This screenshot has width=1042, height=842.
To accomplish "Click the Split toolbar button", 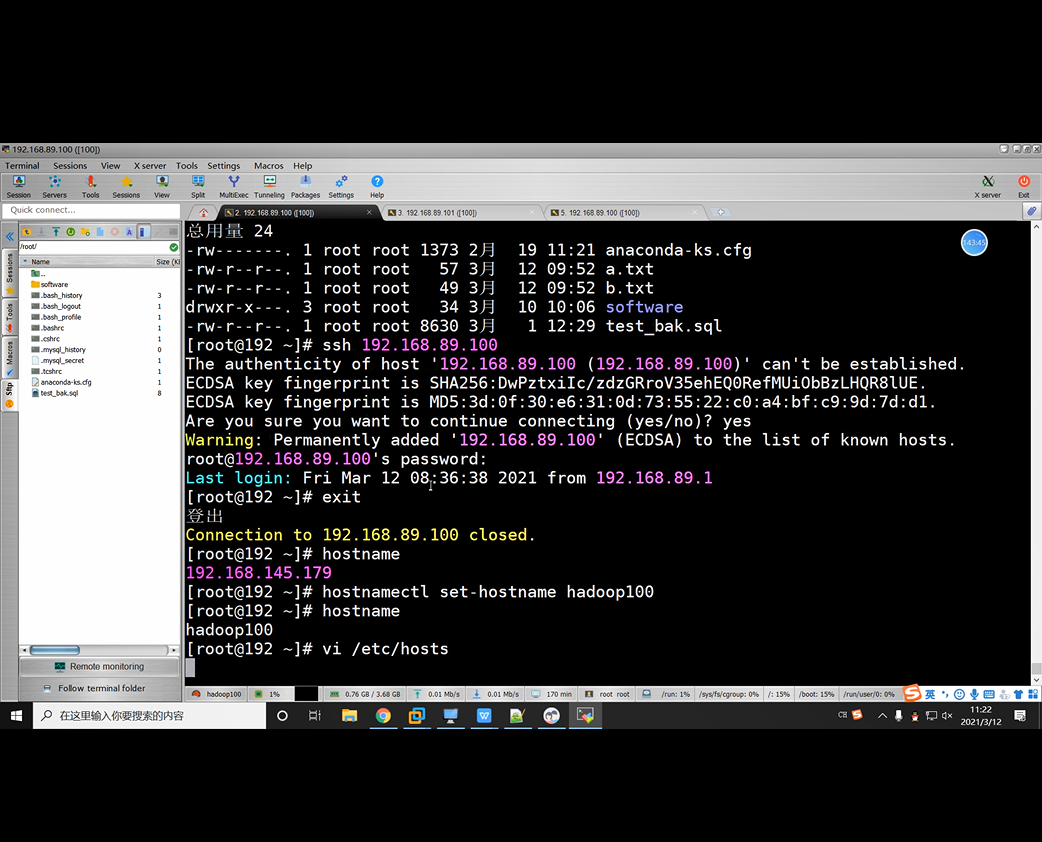I will click(x=198, y=186).
